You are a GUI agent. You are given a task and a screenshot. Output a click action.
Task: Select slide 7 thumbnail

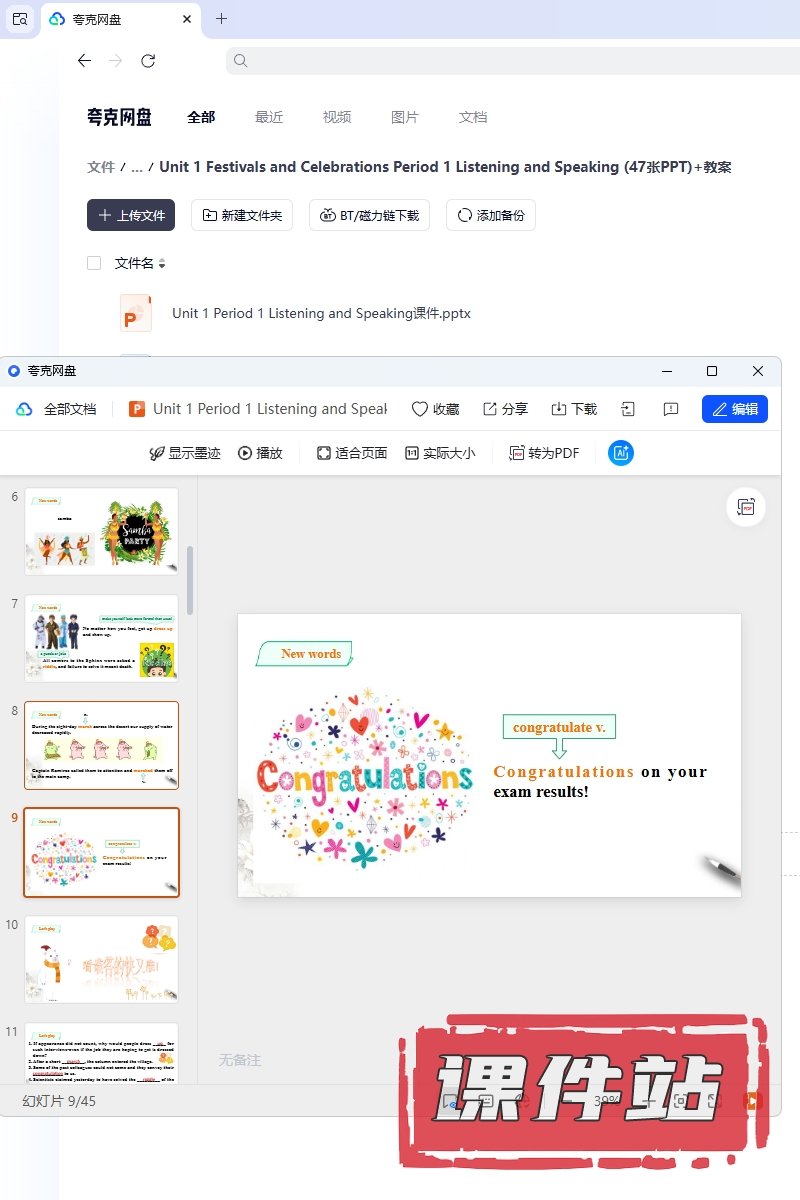point(101,638)
